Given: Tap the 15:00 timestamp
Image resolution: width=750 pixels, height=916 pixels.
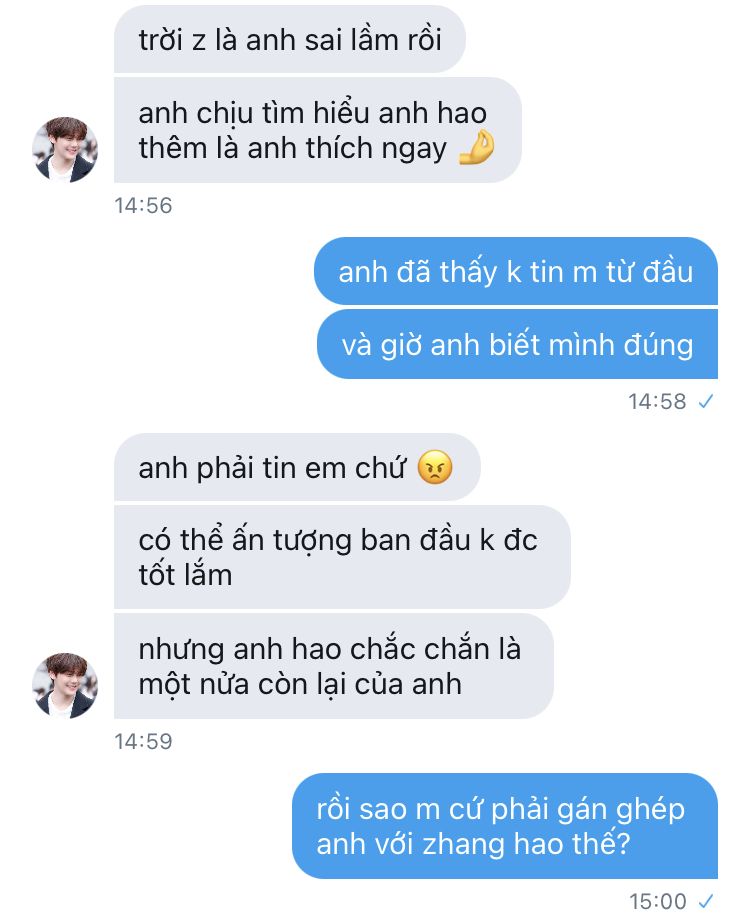Looking at the screenshot, I should [x=658, y=901].
